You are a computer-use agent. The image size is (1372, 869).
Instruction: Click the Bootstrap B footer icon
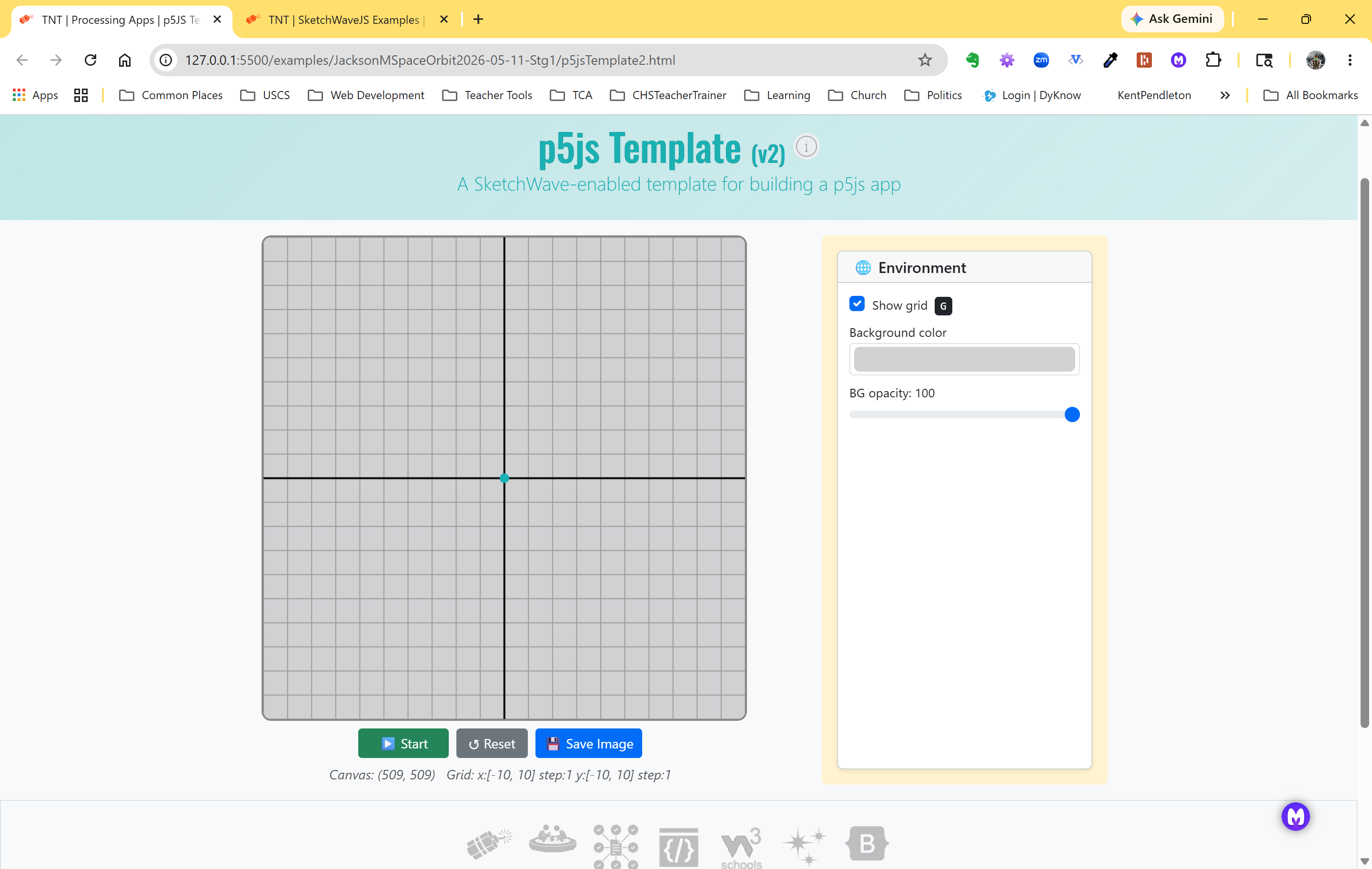(867, 843)
